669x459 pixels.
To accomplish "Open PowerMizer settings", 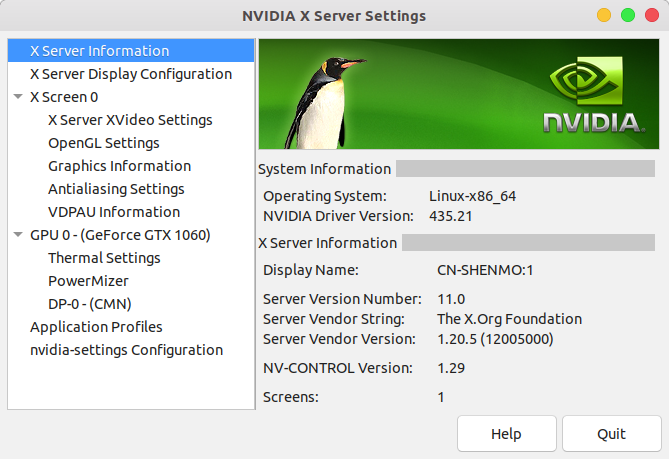I will tap(131, 281).
